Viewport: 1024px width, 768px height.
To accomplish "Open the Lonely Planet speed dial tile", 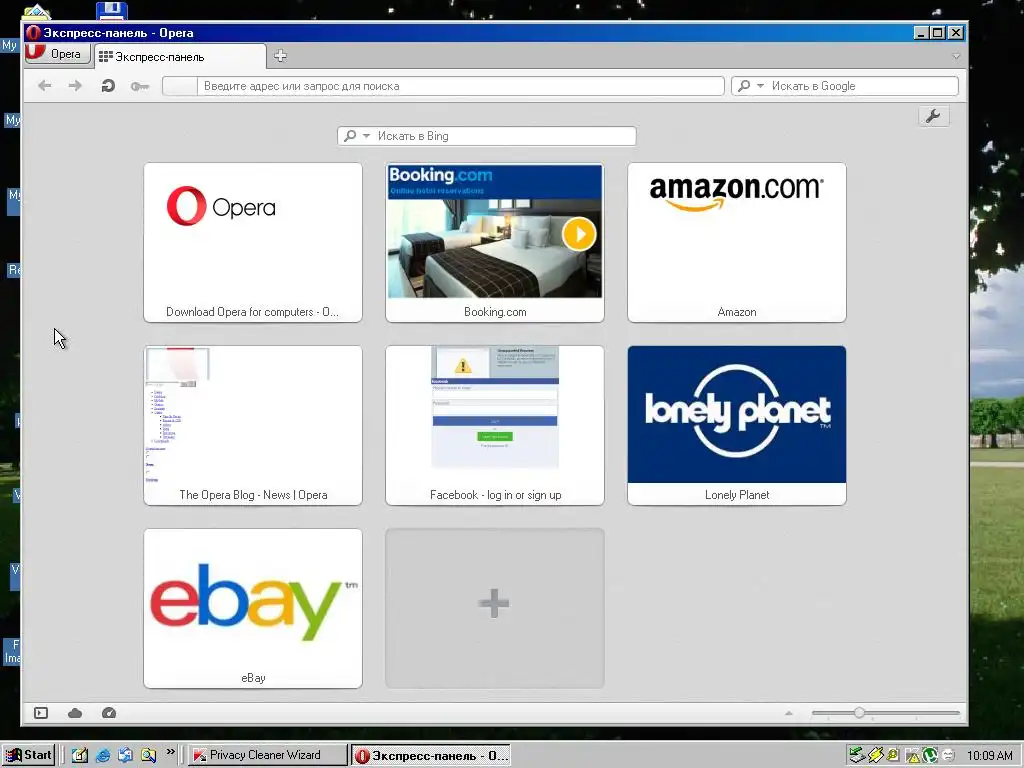I will [737, 425].
